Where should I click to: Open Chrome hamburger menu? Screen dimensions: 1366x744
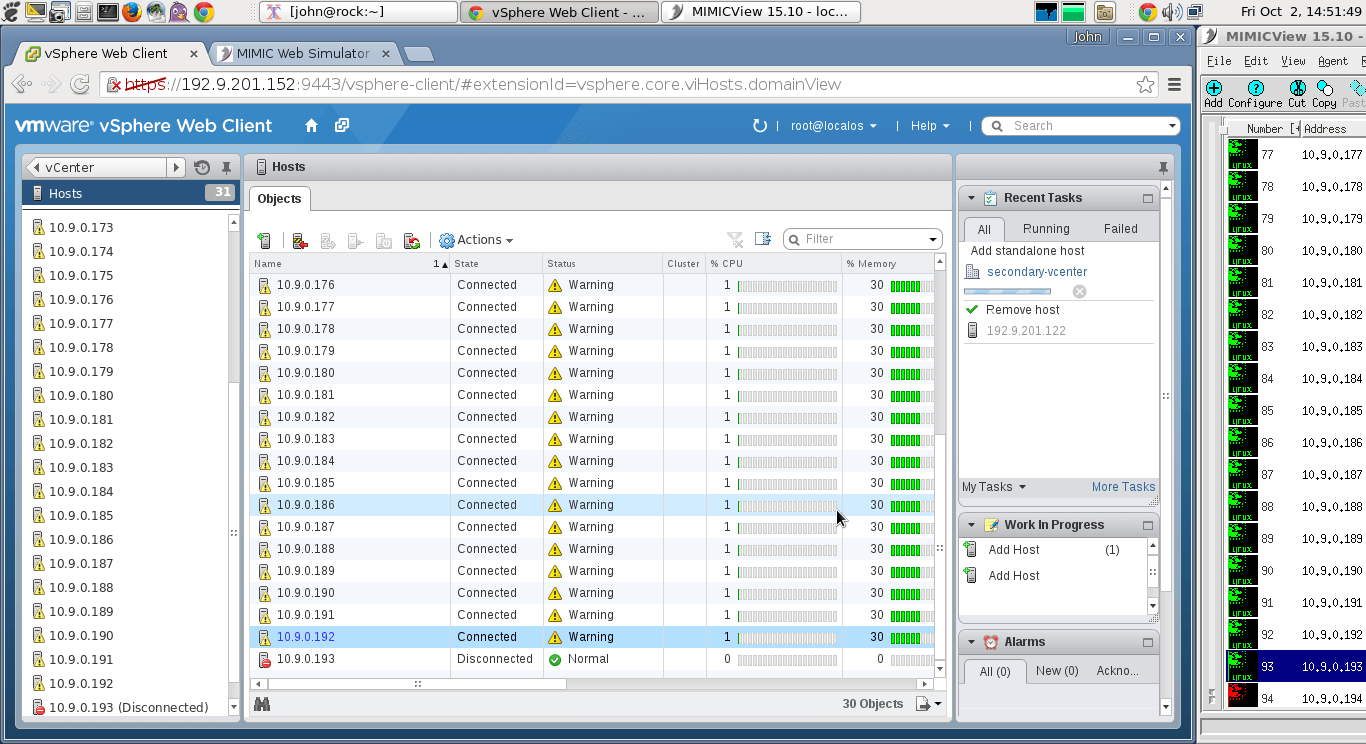[x=1175, y=85]
